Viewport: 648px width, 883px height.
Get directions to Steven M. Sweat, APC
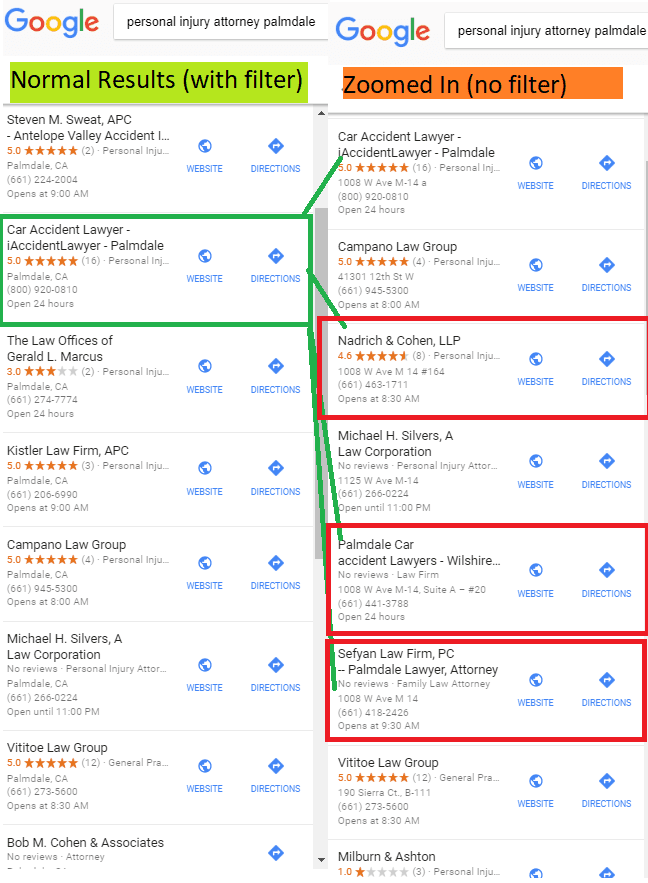[x=275, y=155]
